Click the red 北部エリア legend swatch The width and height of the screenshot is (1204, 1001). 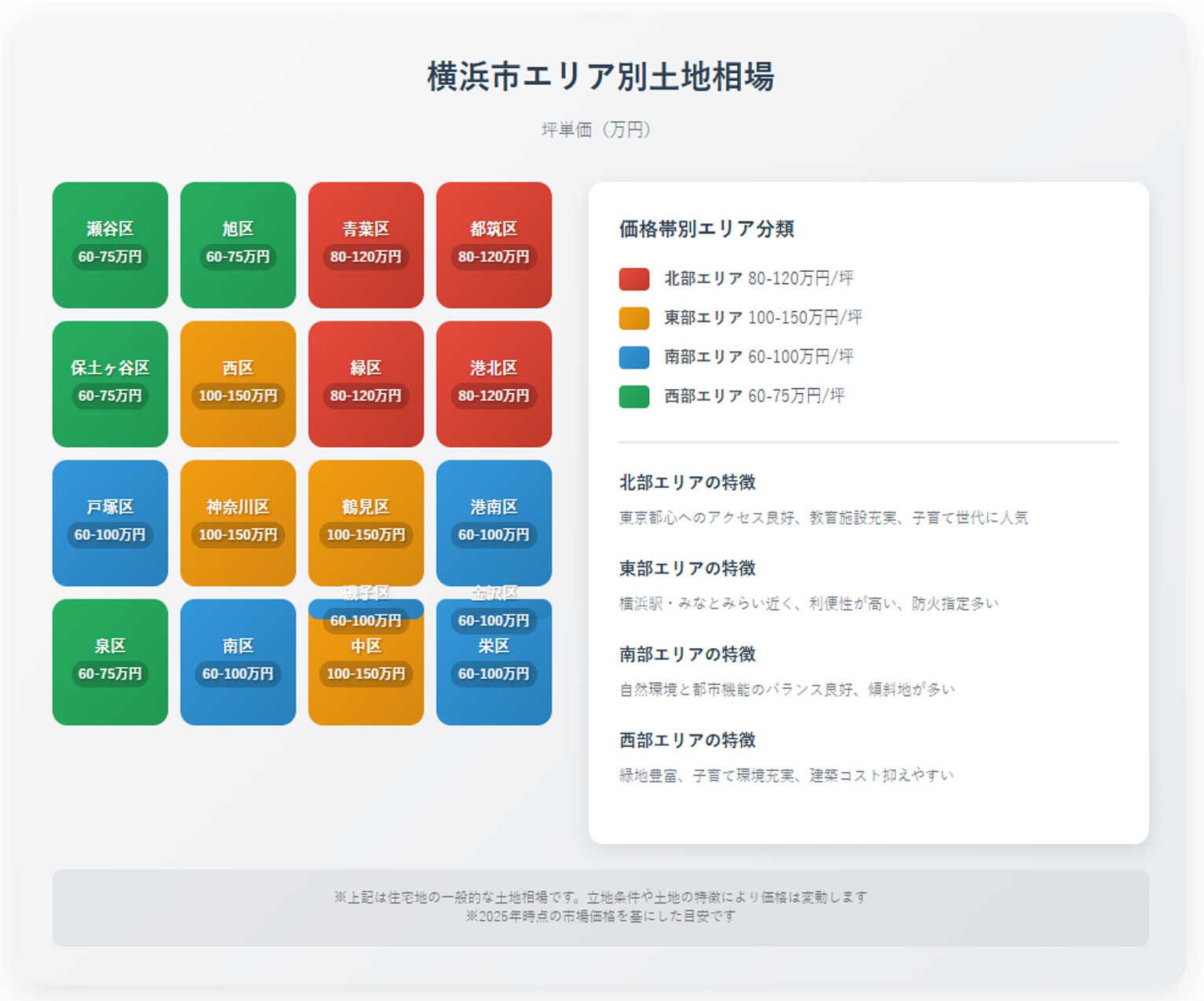pos(633,279)
